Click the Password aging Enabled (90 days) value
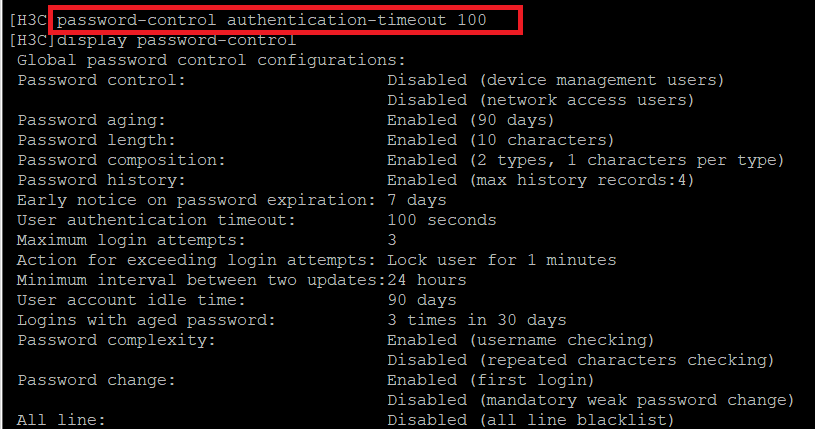This screenshot has width=815, height=429. [x=471, y=120]
